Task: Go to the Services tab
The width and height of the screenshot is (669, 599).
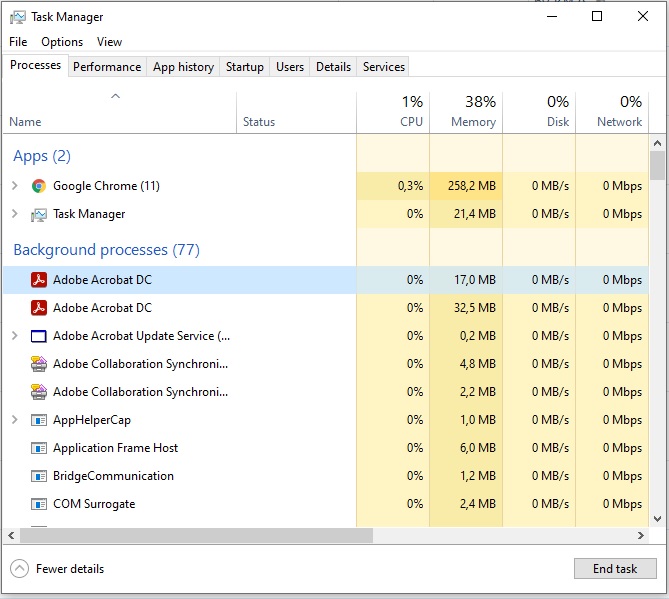Action: [x=384, y=67]
